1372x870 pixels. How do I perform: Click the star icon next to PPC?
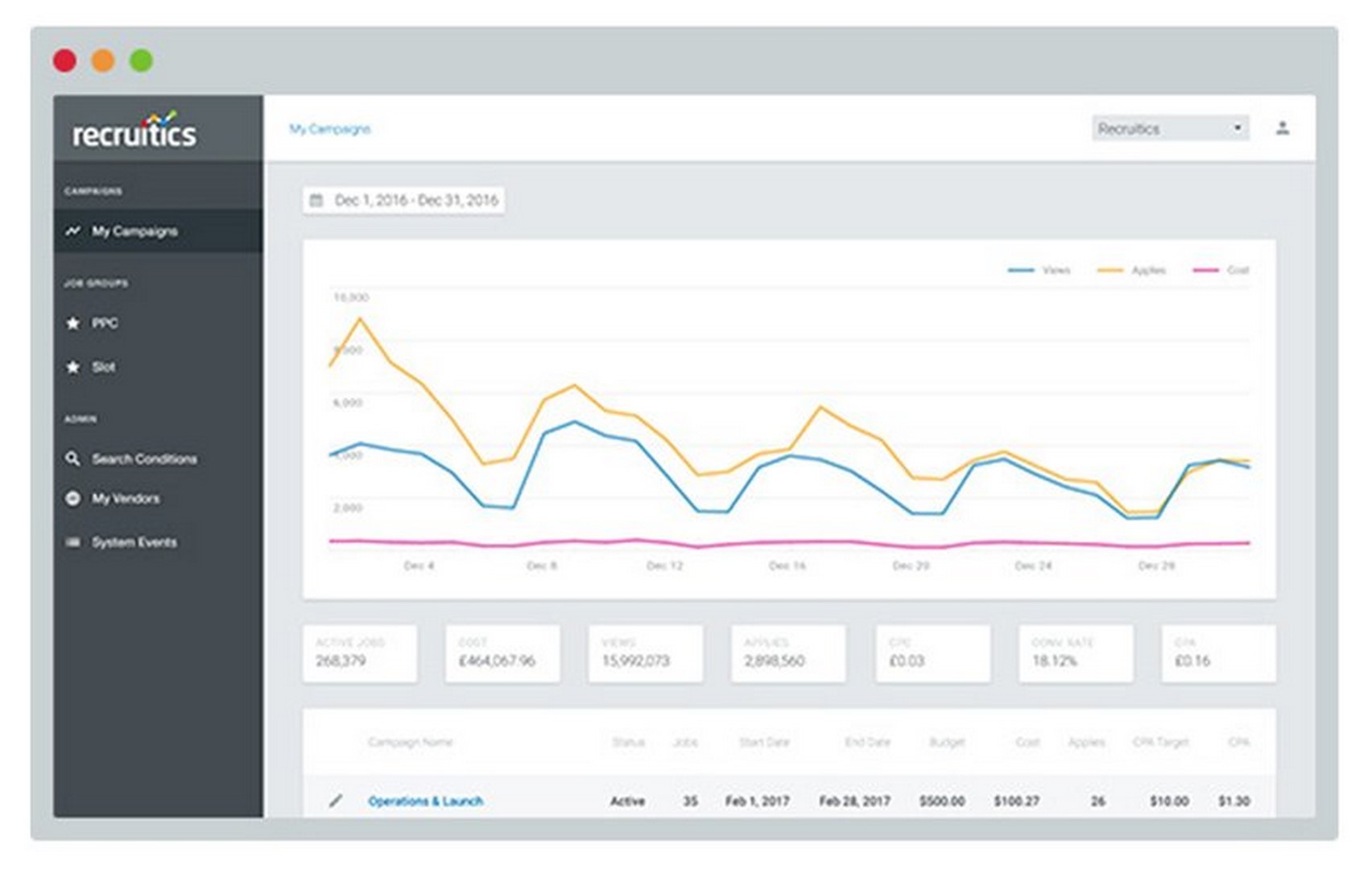(72, 323)
